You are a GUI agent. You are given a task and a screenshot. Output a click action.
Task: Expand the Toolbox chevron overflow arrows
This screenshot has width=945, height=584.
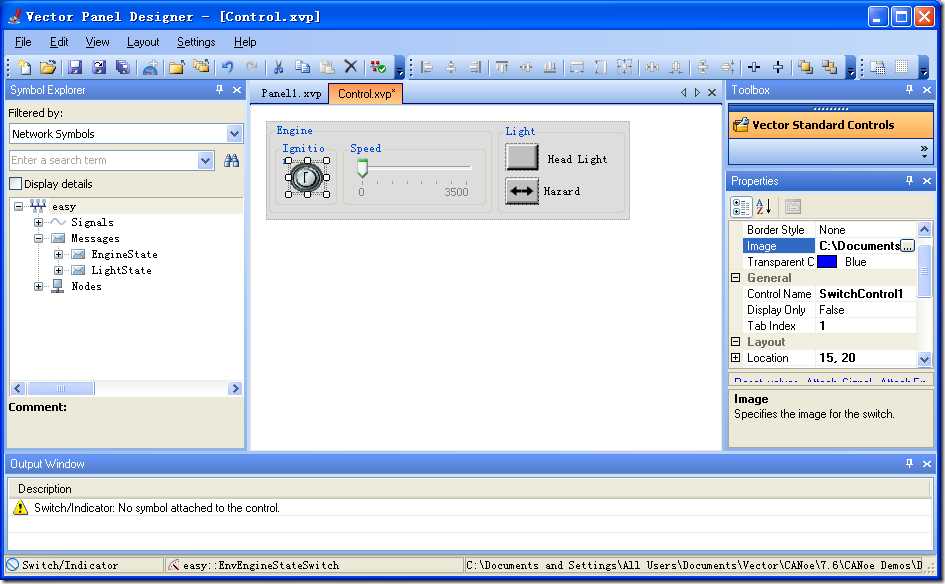tap(924, 151)
